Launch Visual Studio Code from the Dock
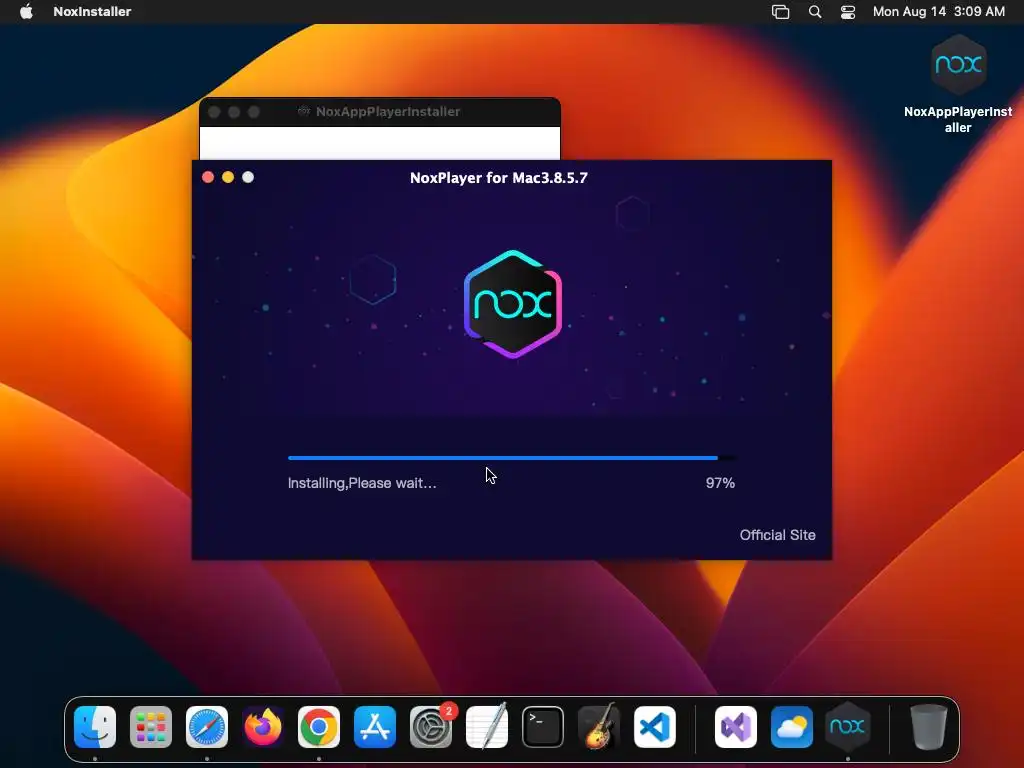This screenshot has width=1024, height=768. [655, 727]
